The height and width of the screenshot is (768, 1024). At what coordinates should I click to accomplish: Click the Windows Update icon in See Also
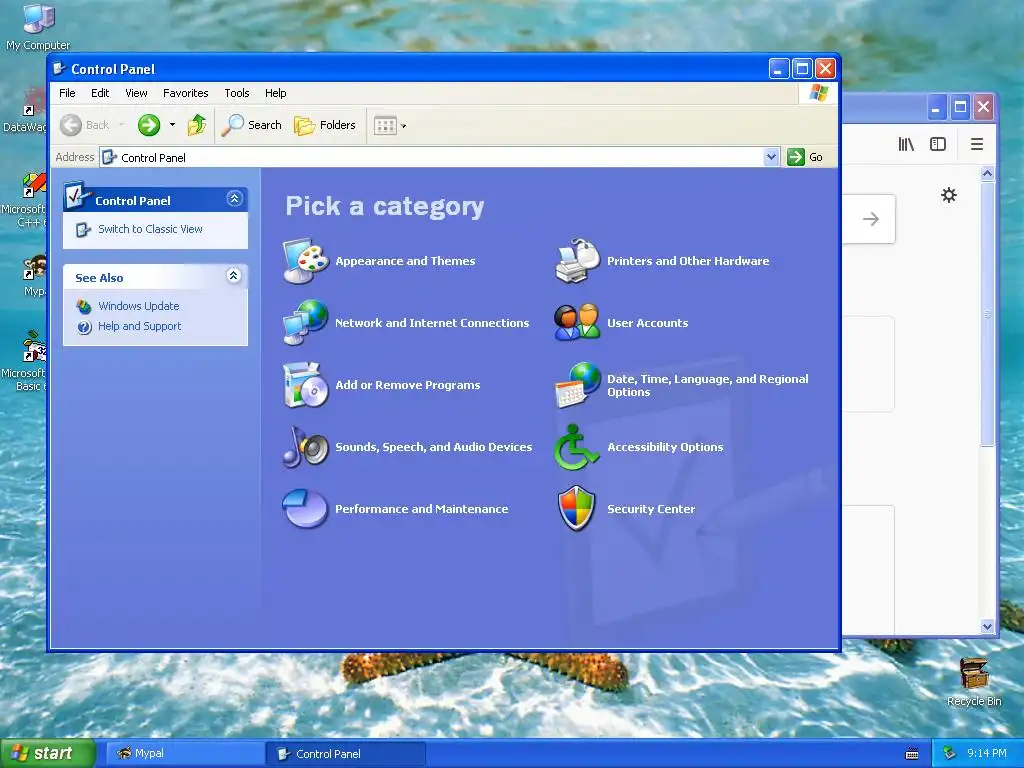(84, 306)
